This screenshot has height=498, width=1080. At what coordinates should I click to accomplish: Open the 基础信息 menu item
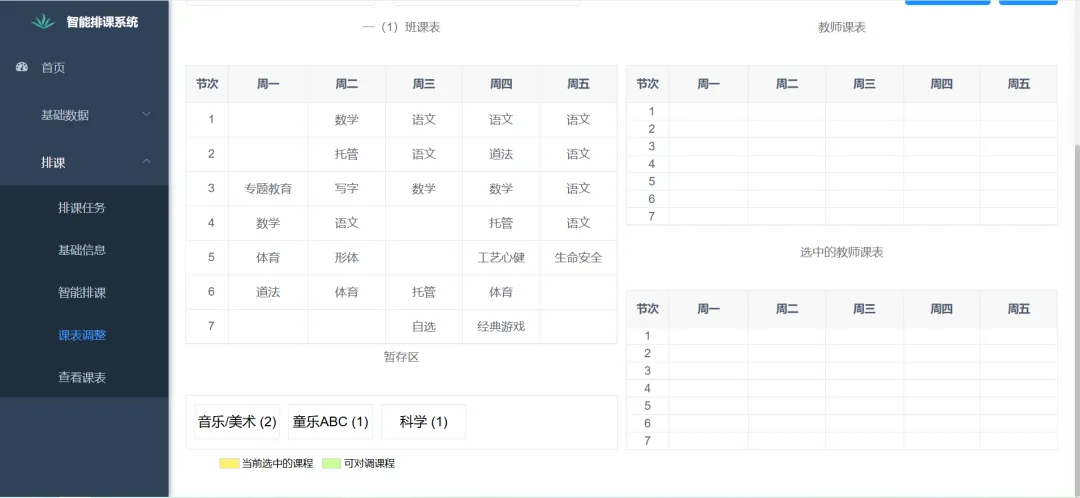coord(82,250)
